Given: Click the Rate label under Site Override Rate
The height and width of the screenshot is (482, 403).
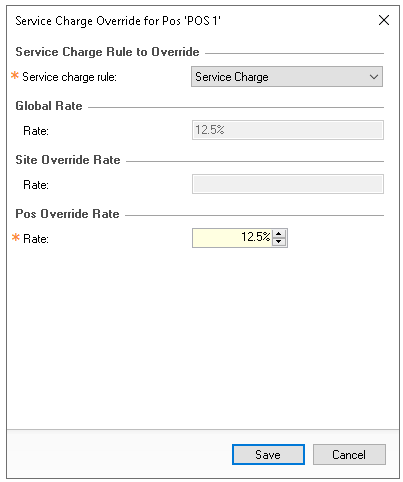Looking at the screenshot, I should (36, 185).
